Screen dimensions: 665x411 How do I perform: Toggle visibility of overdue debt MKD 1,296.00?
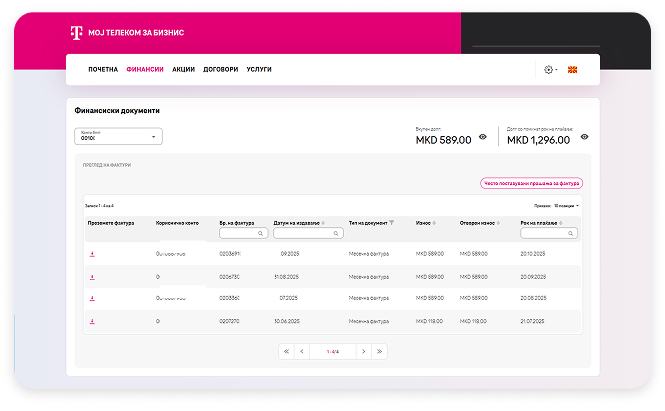pos(584,137)
